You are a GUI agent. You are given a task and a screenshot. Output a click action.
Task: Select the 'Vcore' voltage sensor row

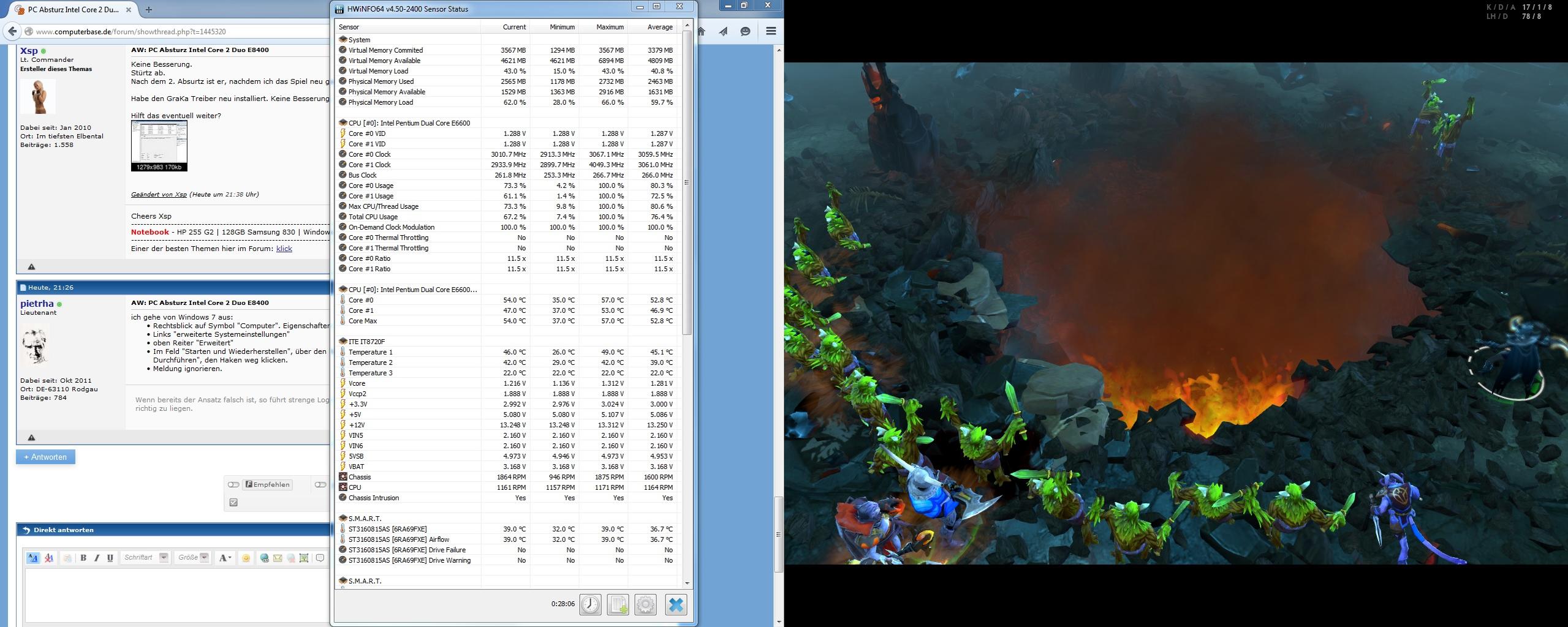(x=506, y=383)
